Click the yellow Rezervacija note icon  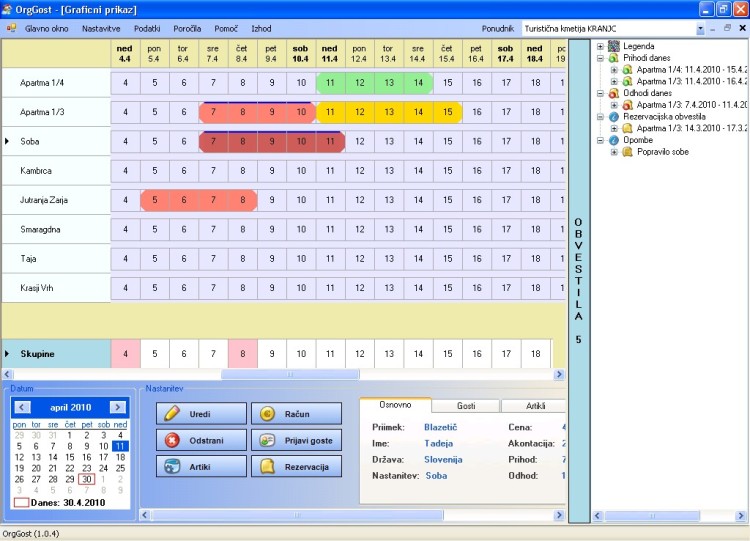click(x=267, y=466)
